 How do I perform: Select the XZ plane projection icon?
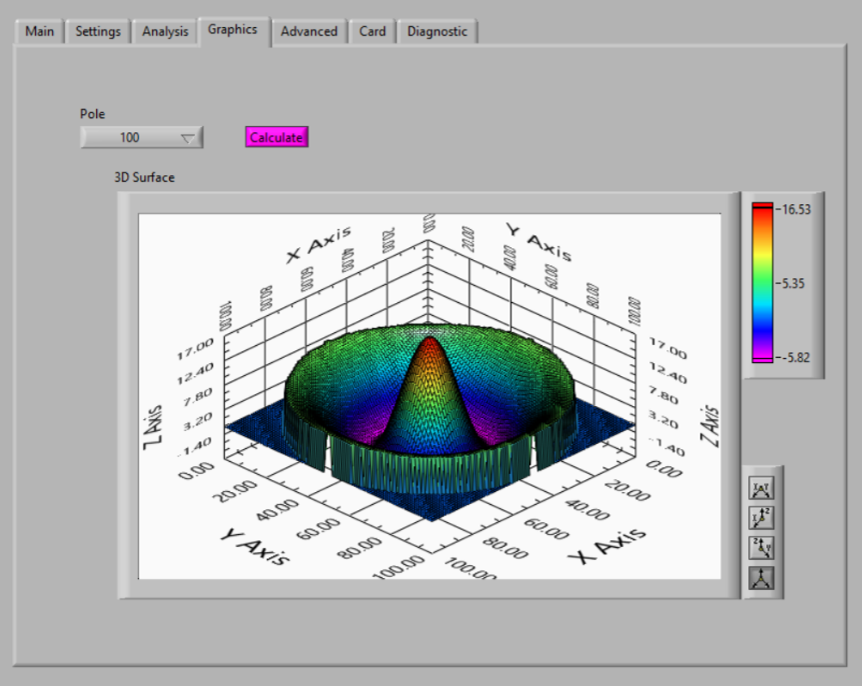pyautogui.click(x=759, y=517)
